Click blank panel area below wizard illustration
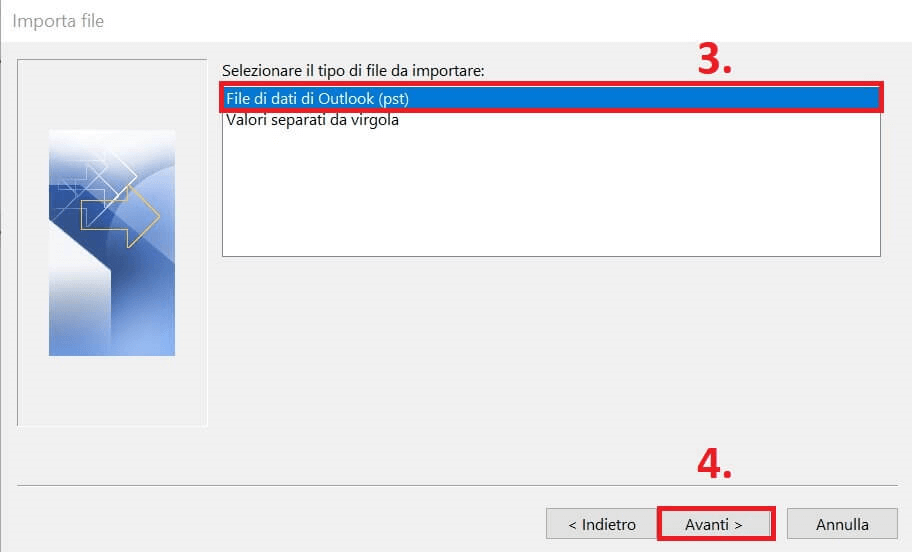Viewport: 912px width, 552px height. 112,390
